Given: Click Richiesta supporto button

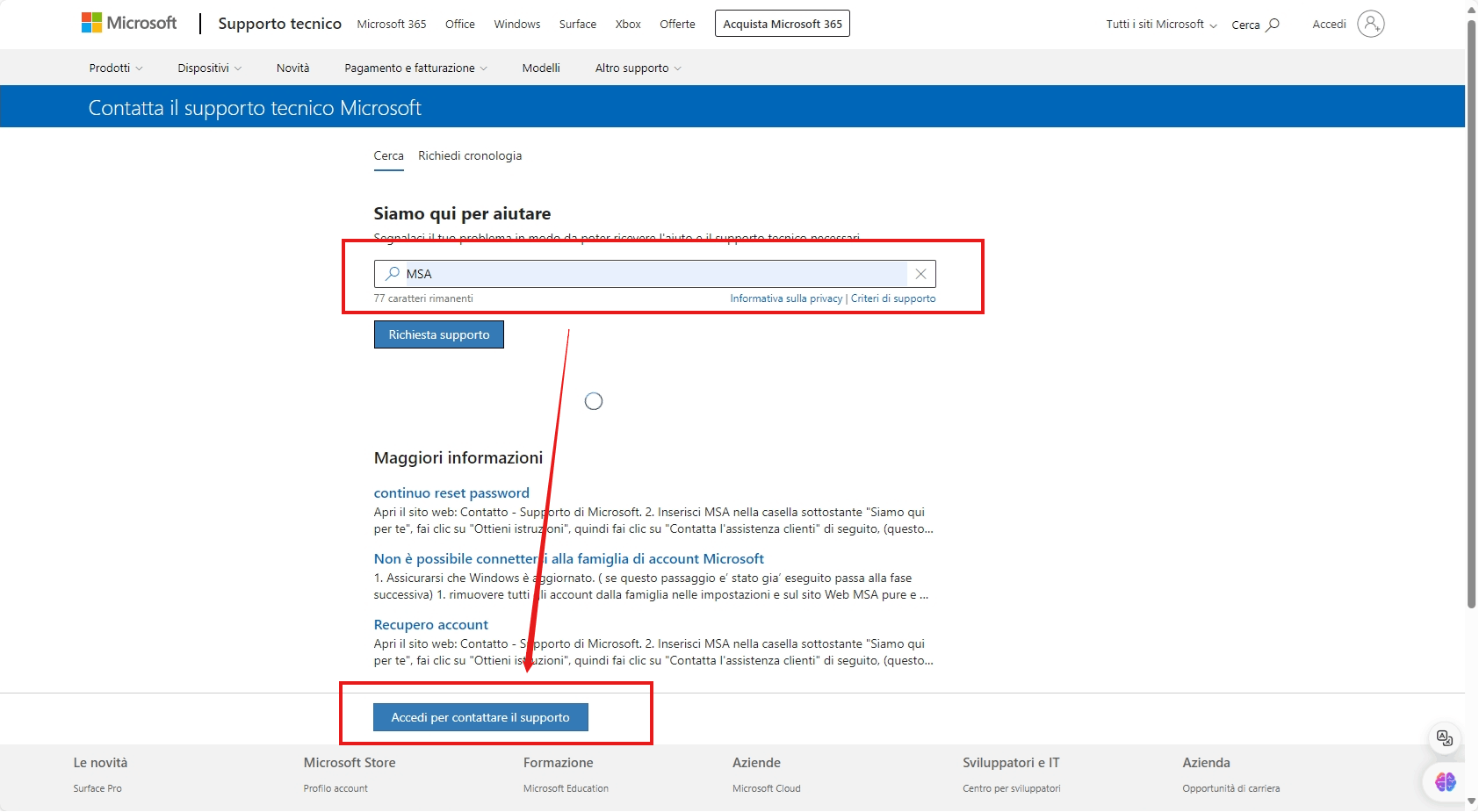Looking at the screenshot, I should point(439,334).
